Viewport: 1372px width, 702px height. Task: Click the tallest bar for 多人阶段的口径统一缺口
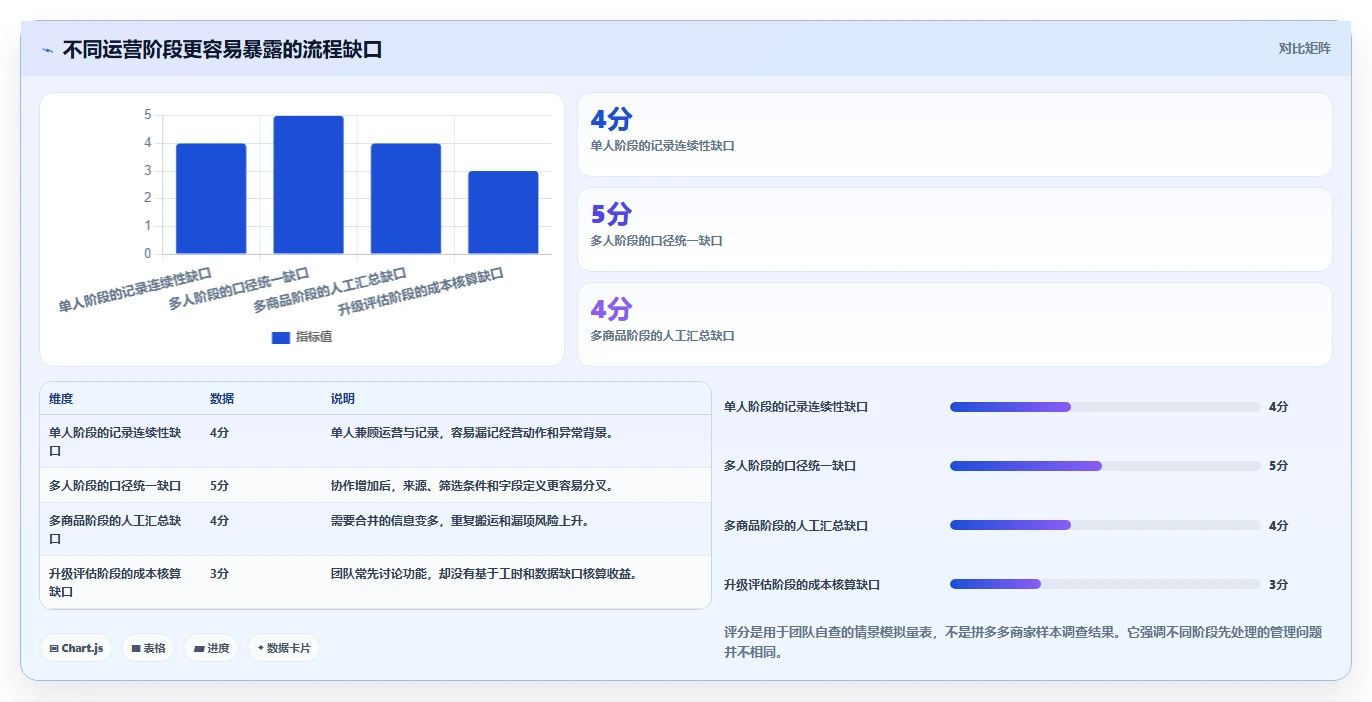tap(308, 185)
